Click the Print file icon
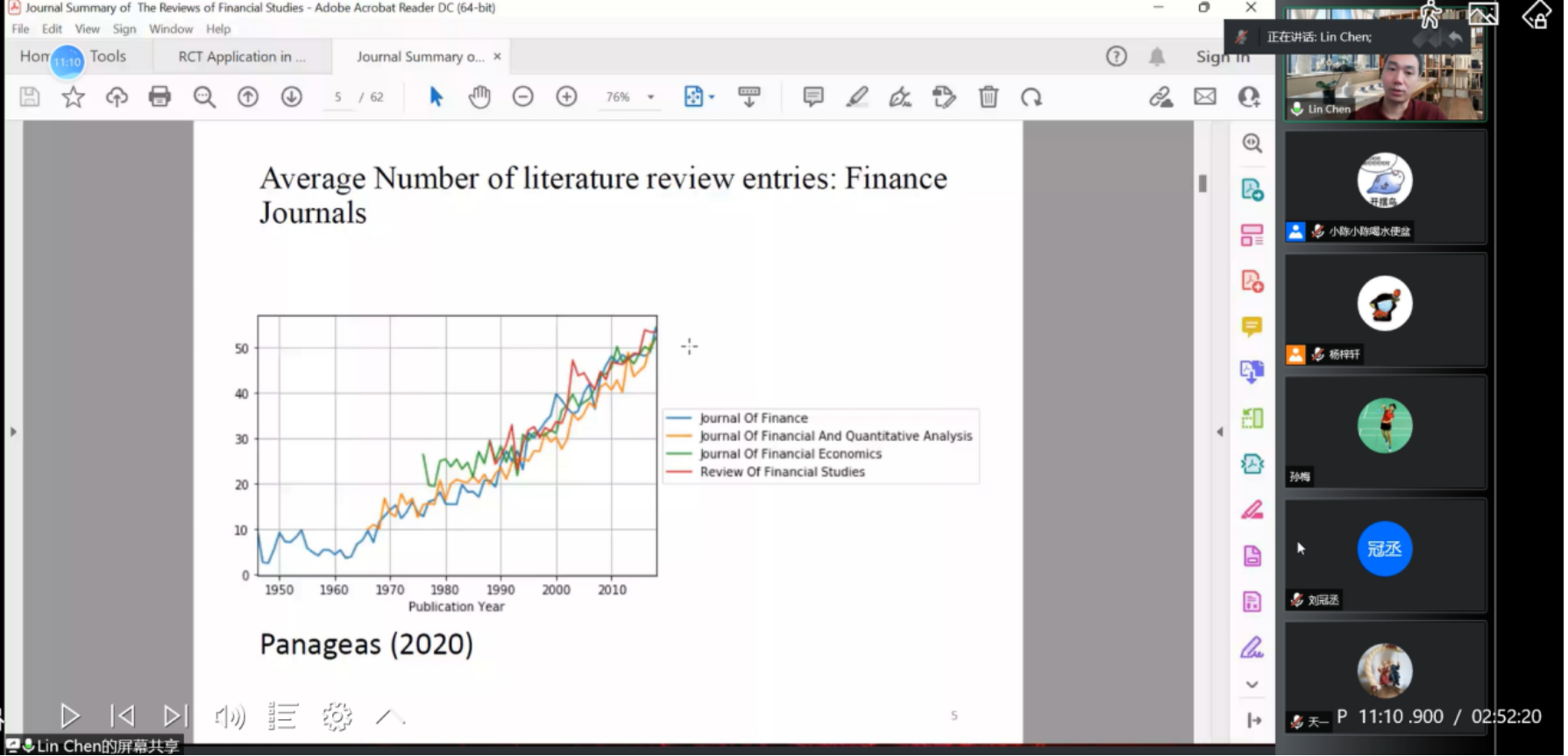The image size is (1568, 756). [x=160, y=96]
